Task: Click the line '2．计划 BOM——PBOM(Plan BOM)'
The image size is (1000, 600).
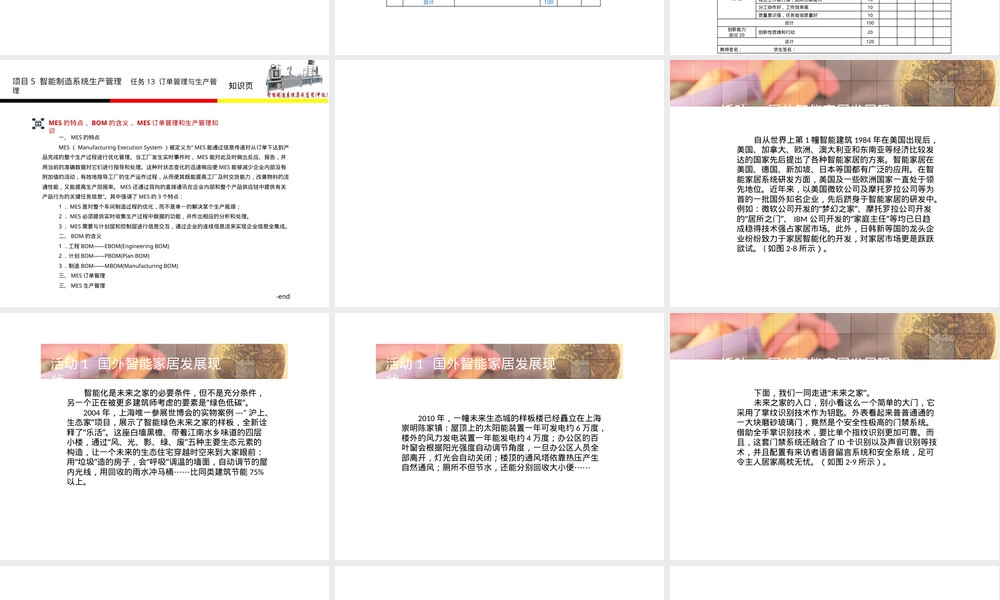Action: pyautogui.click(x=105, y=256)
